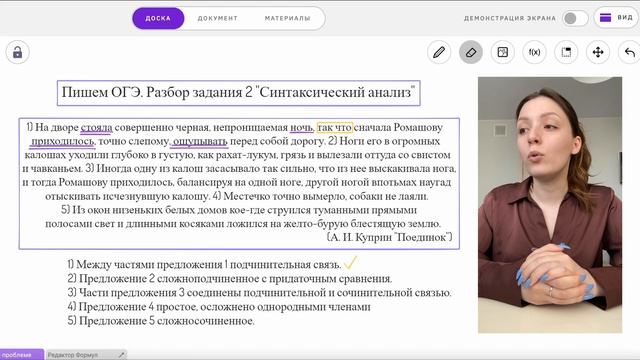Viewport: 640px width, 360px height.
Task: Click the highlighted words "так что"
Action: 335,128
